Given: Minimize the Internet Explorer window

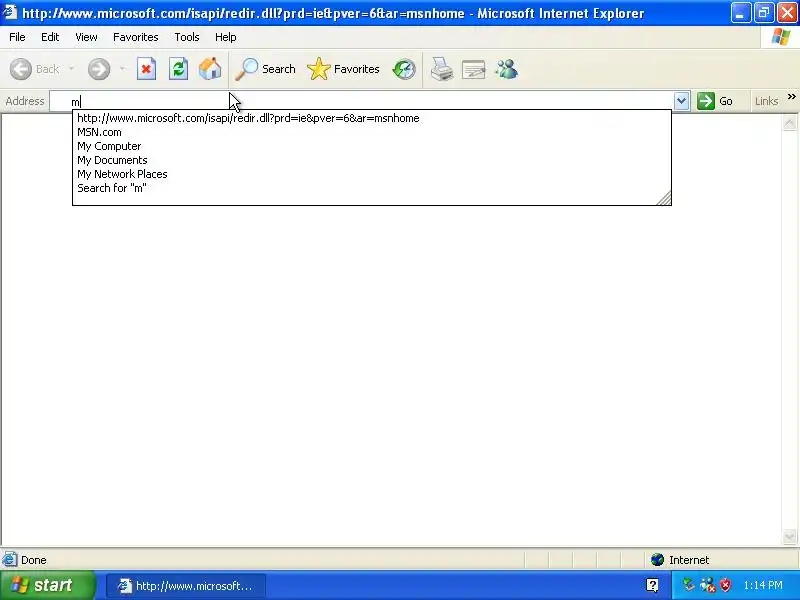Looking at the screenshot, I should 740,13.
